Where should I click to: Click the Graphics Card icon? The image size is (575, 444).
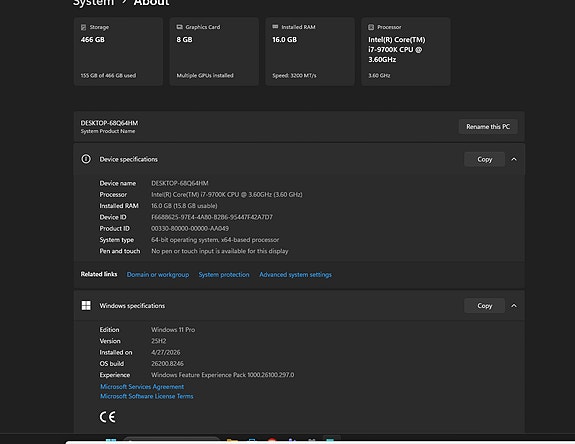pos(179,27)
